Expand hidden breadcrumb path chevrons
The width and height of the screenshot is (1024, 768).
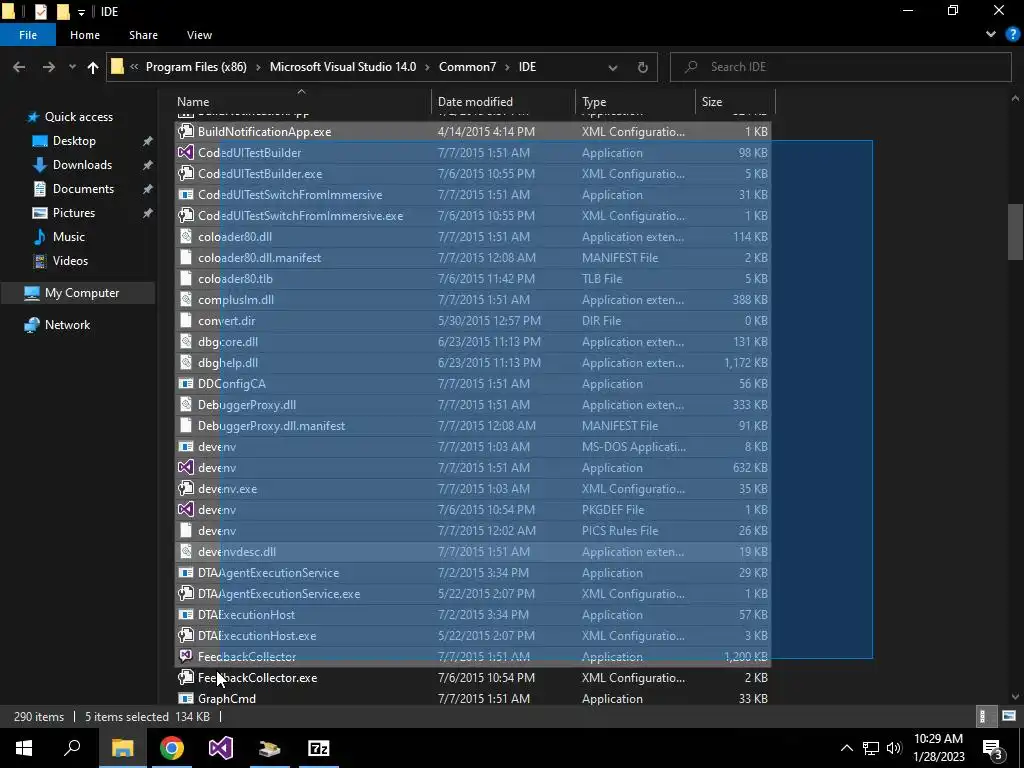[134, 67]
